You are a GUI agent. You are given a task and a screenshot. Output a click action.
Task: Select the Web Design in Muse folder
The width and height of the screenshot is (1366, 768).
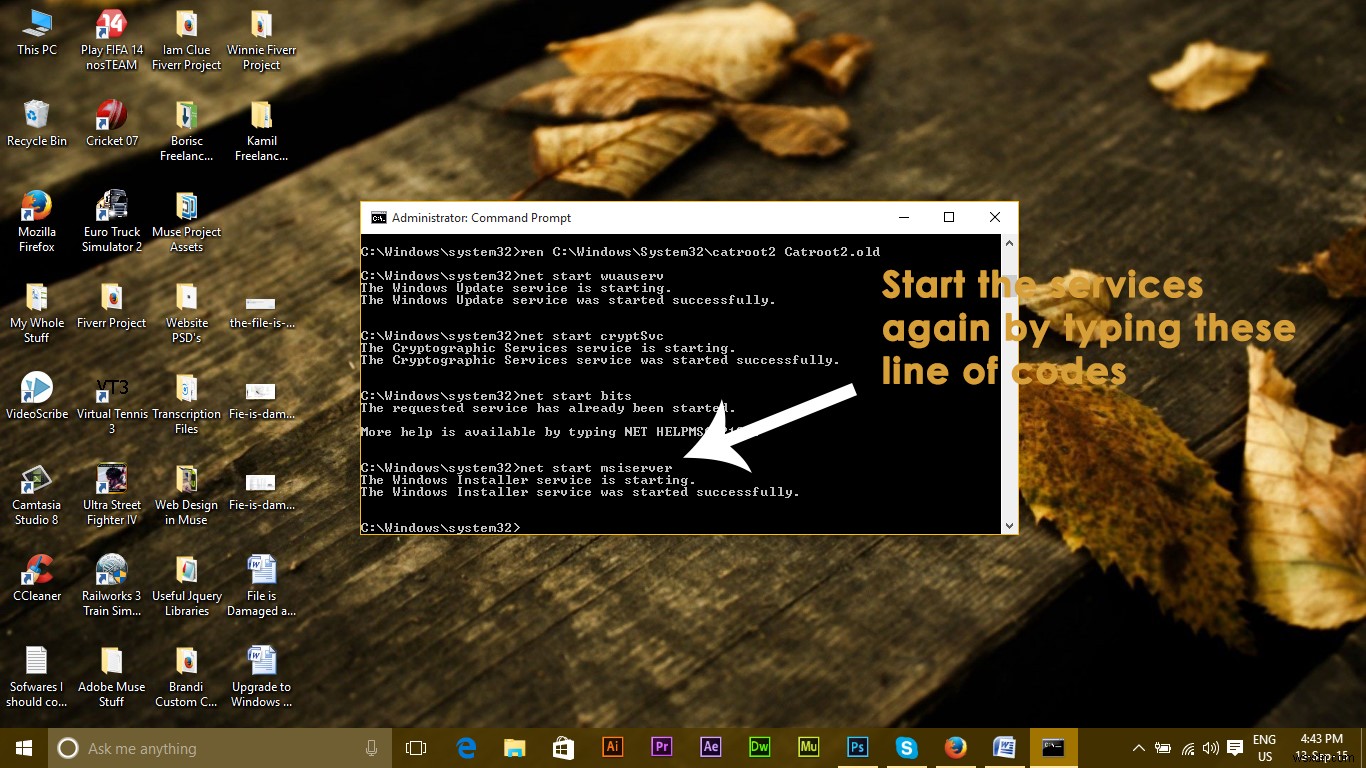[187, 495]
